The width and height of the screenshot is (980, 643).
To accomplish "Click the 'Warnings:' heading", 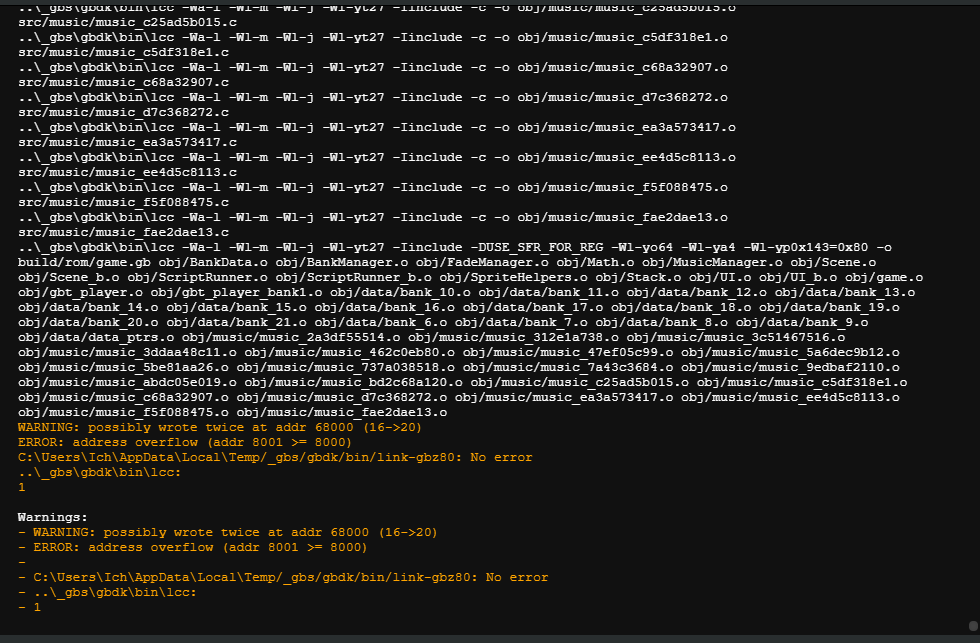I will click(x=53, y=517).
